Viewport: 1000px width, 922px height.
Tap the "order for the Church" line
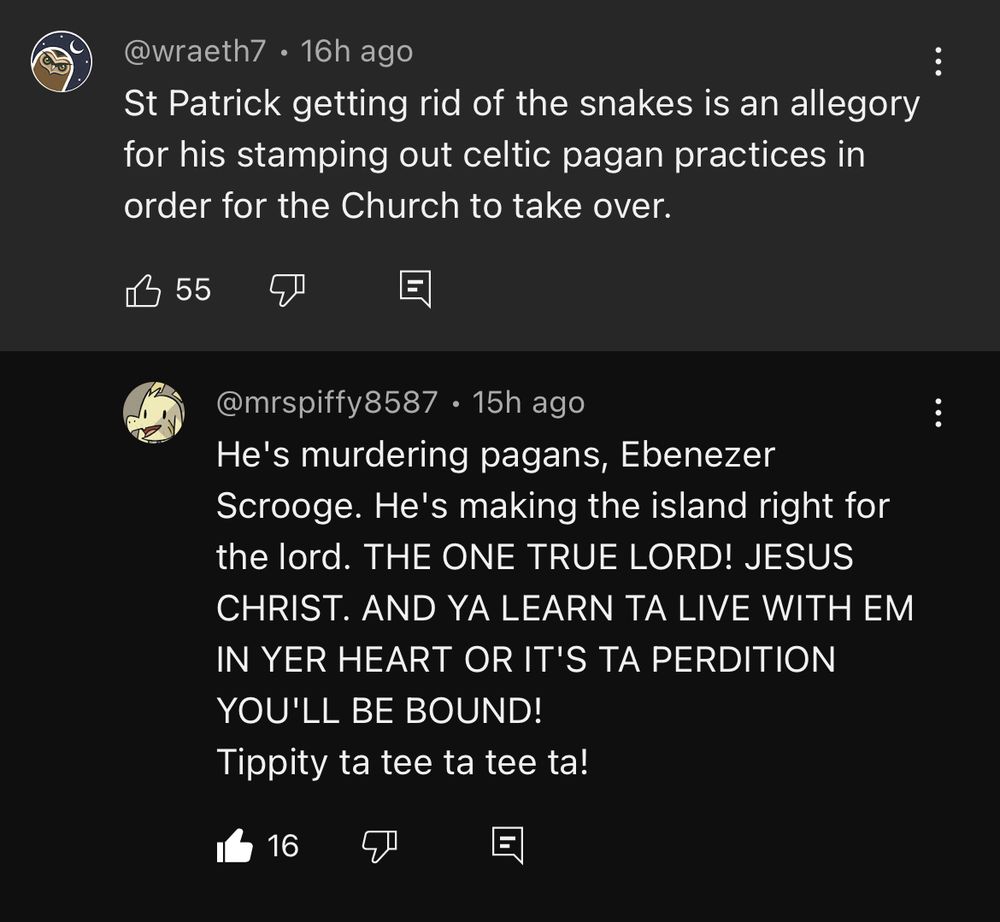[398, 206]
